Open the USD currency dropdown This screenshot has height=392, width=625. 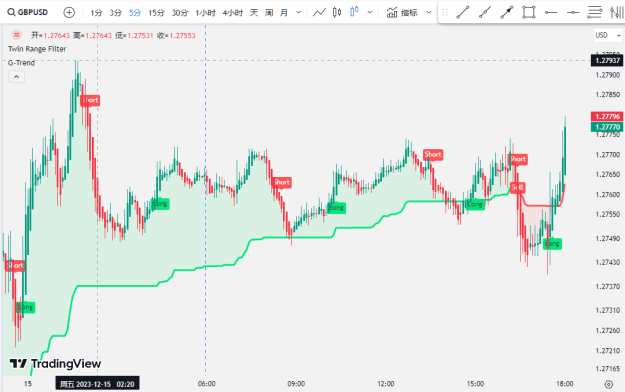point(608,35)
